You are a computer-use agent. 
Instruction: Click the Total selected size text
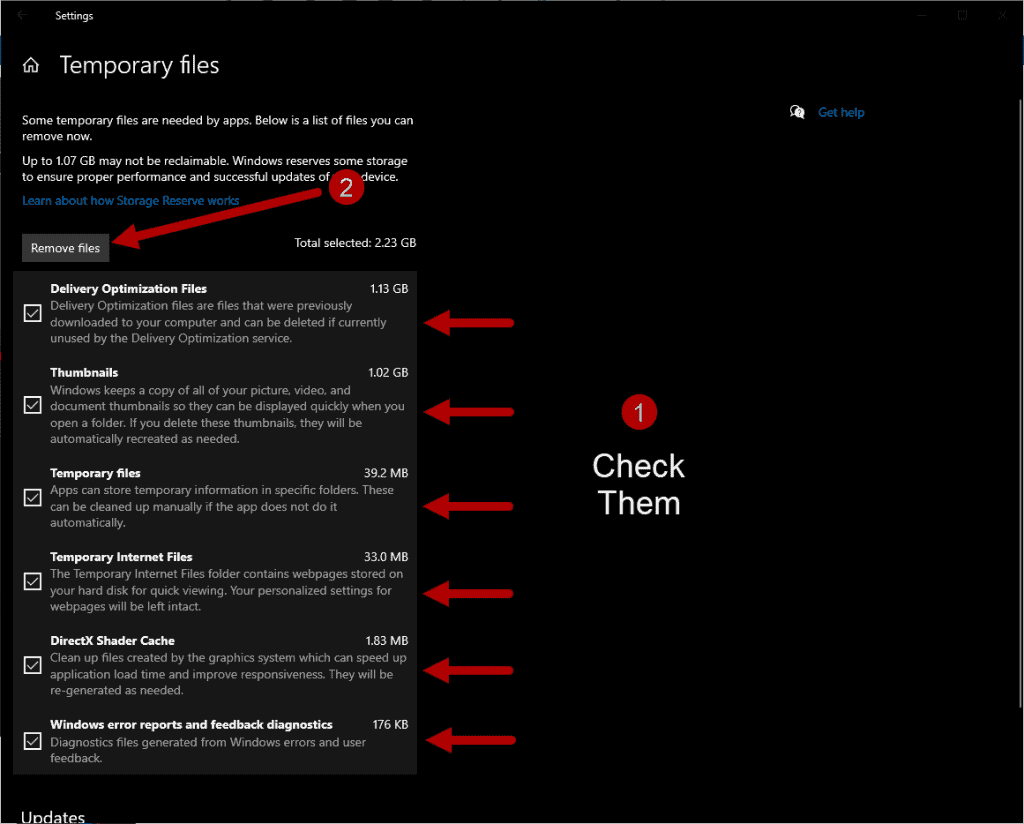(355, 242)
